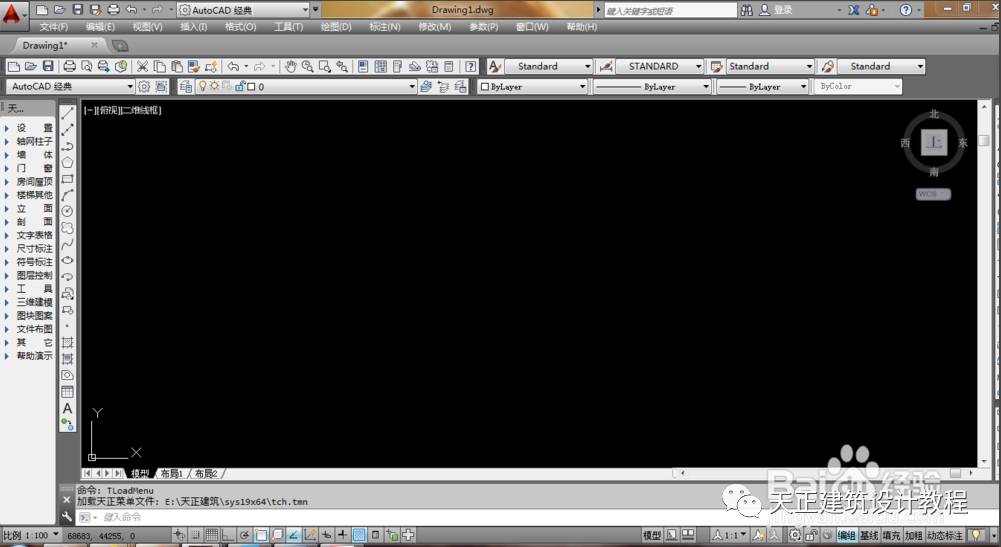Click the Save icon in standard toolbar
1001x547 pixels.
[48, 66]
